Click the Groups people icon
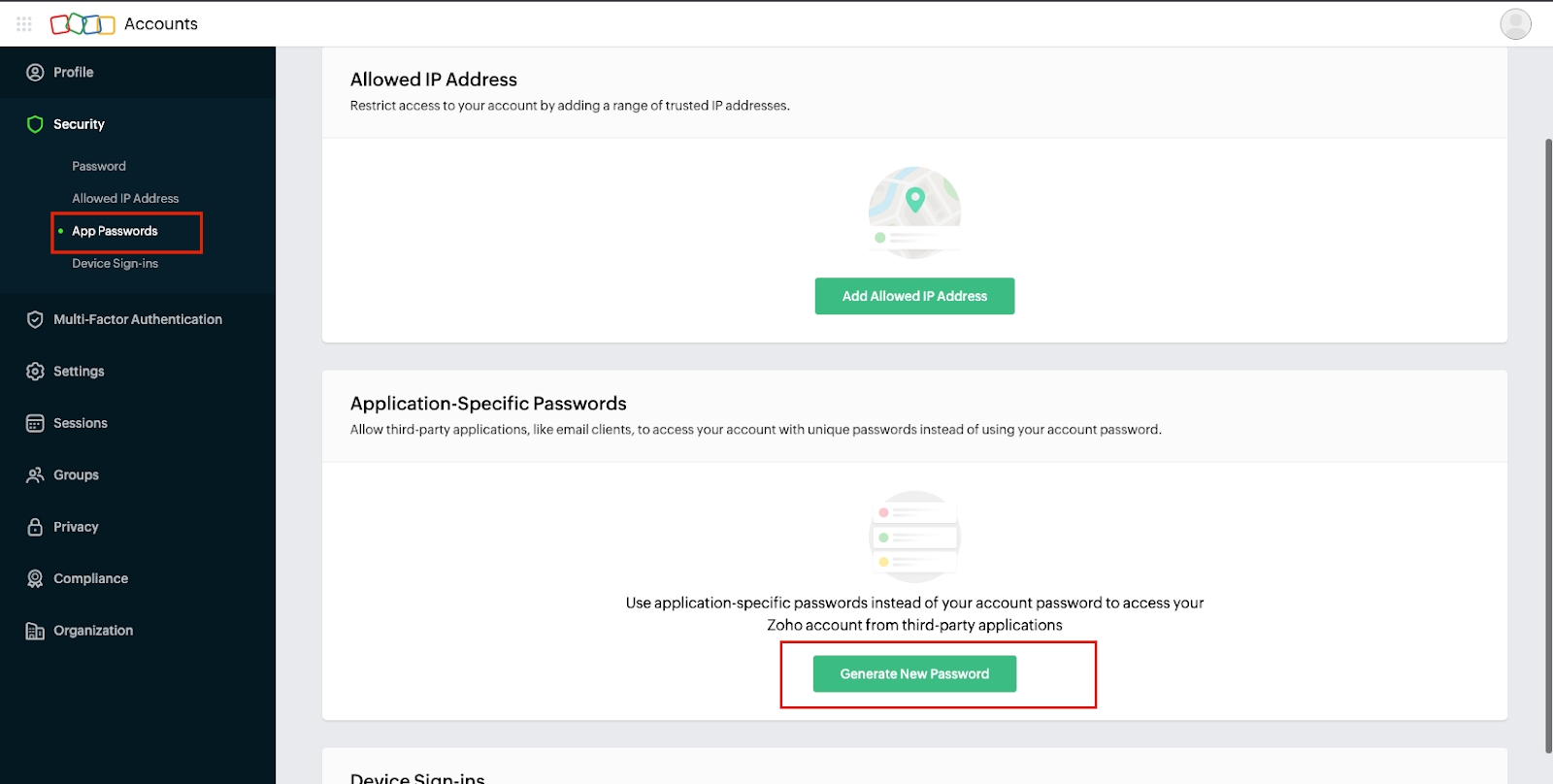Viewport: 1553px width, 784px height. point(35,475)
